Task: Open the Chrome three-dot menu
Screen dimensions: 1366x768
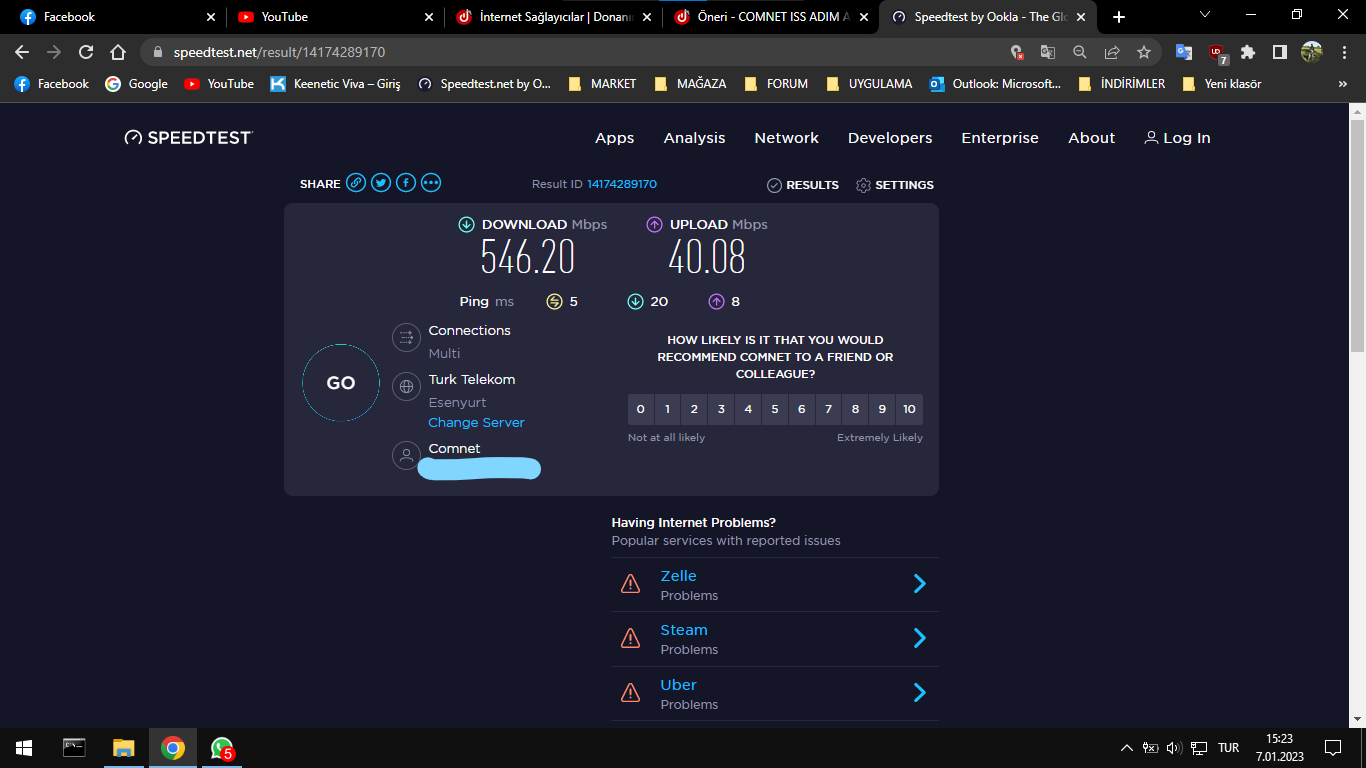Action: 1342,52
